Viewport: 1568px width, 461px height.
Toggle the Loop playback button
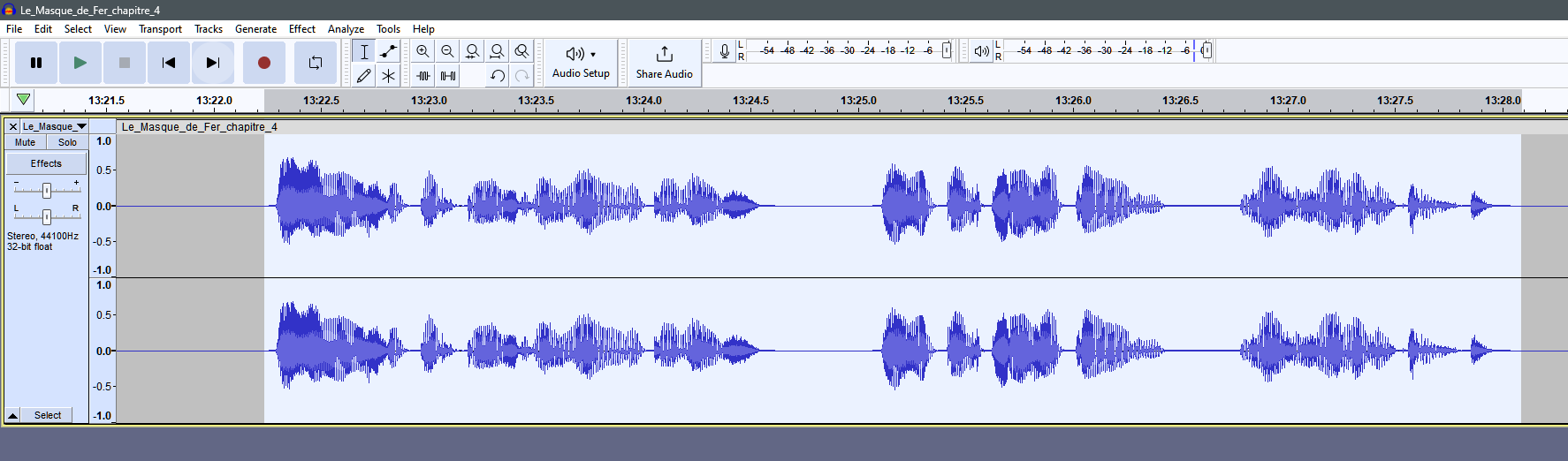click(x=315, y=63)
